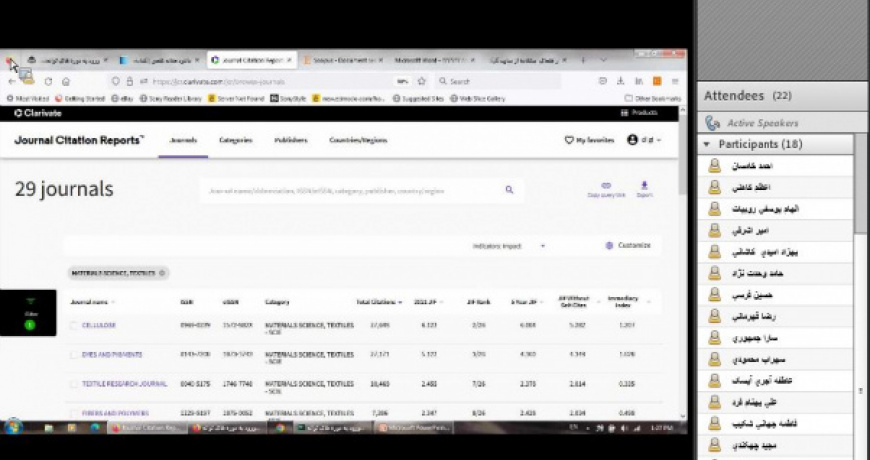Go back with the browser back arrow
Image resolution: width=870 pixels, height=460 pixels.
tap(12, 82)
